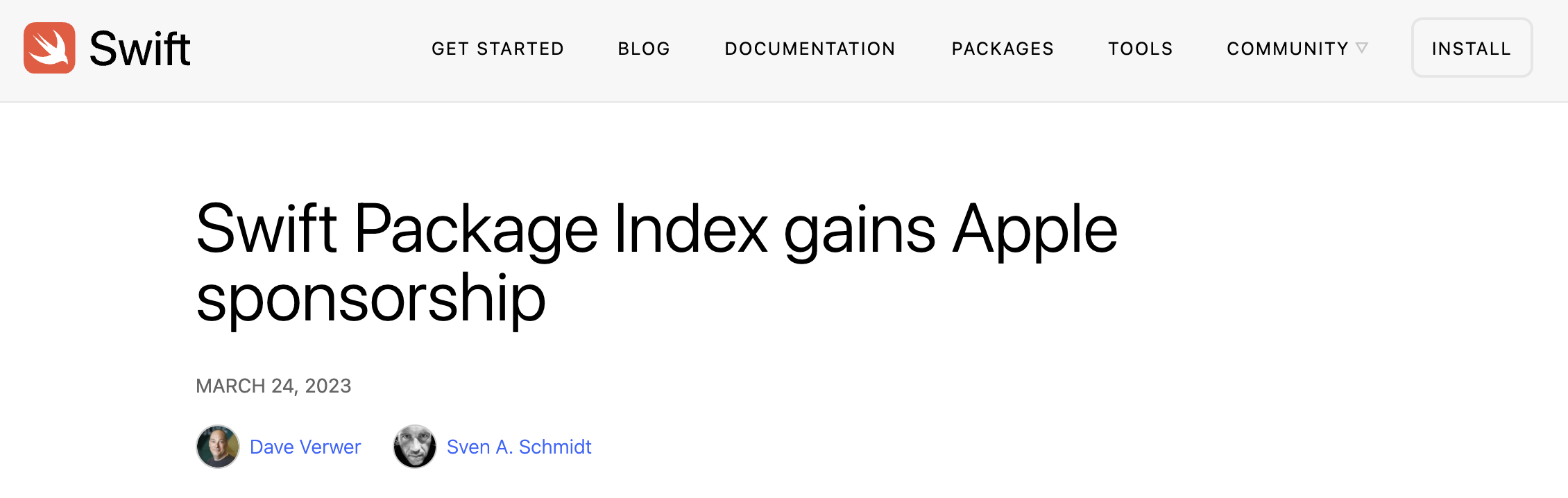Open the Community menu label
The height and width of the screenshot is (498, 1568).
pos(1287,49)
